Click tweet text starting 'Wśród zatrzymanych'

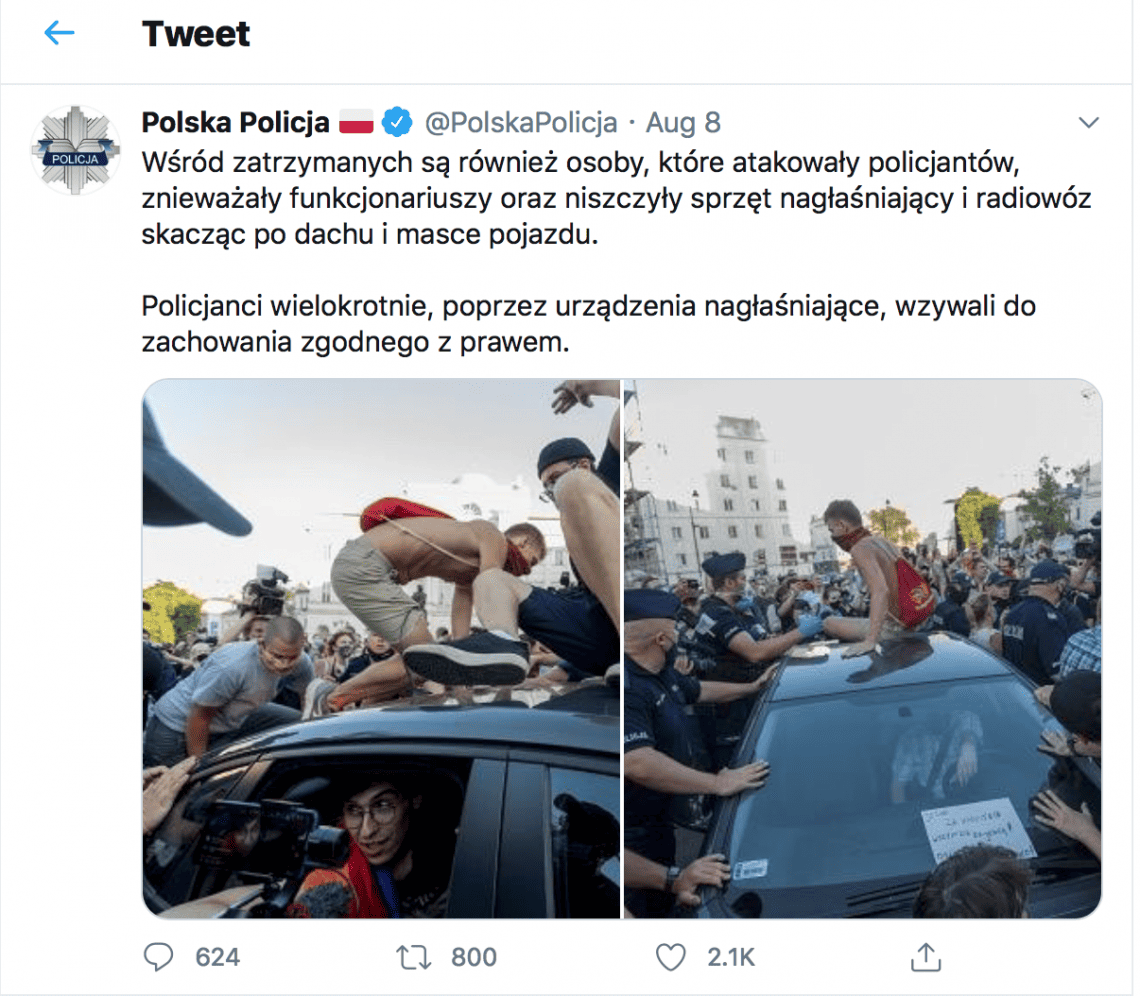(x=617, y=198)
